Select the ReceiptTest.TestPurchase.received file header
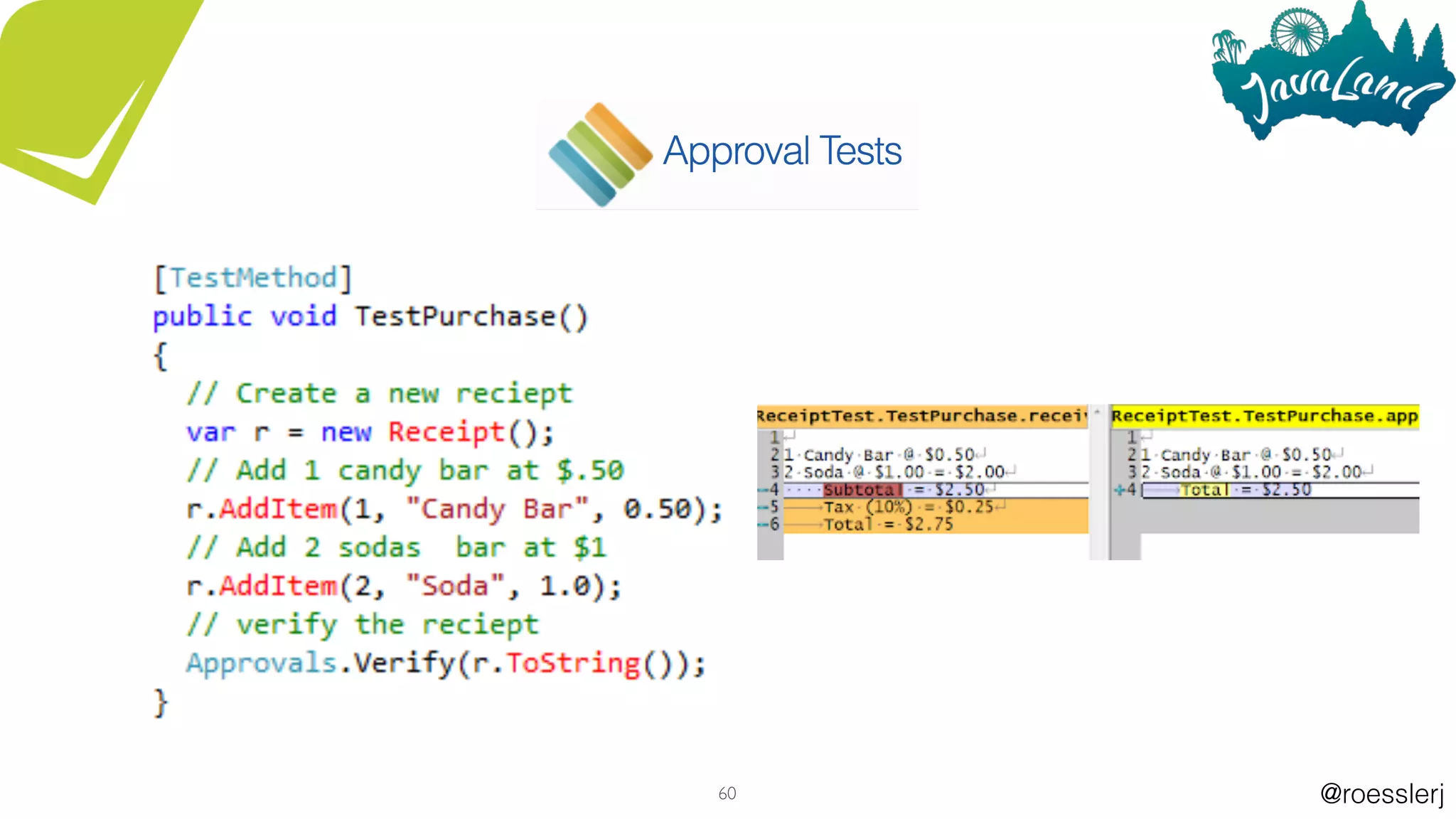Screen dimensions: 1456x819 point(921,416)
